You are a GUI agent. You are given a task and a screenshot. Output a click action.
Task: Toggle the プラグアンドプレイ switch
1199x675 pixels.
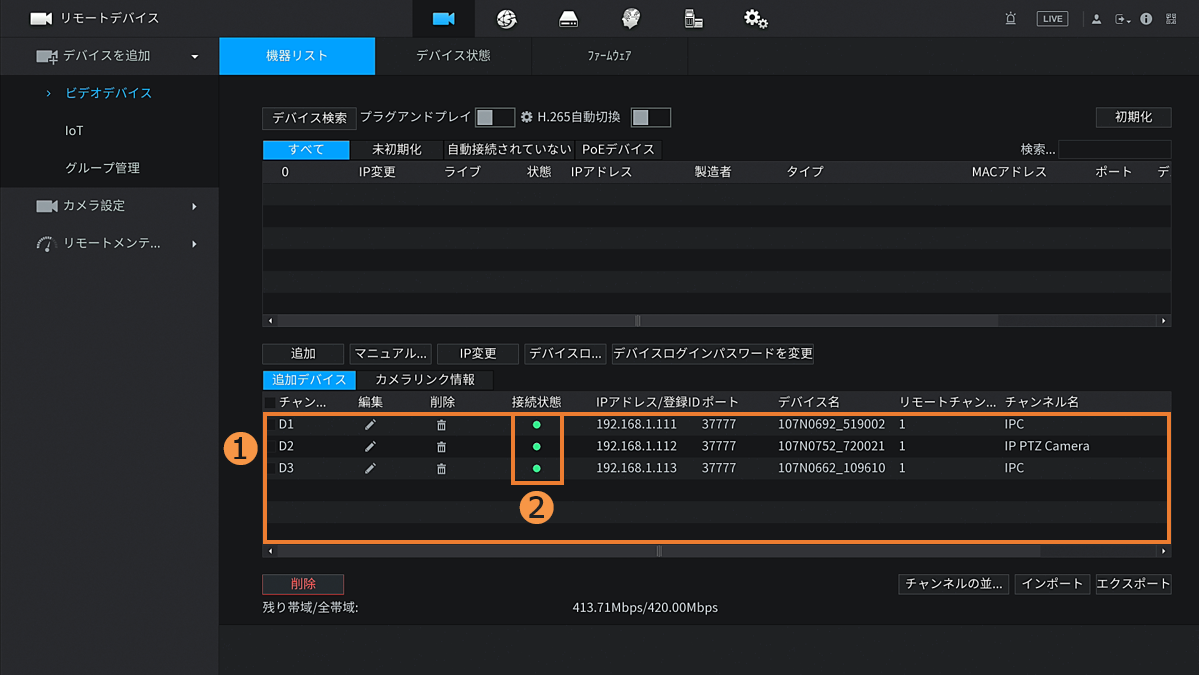495,118
